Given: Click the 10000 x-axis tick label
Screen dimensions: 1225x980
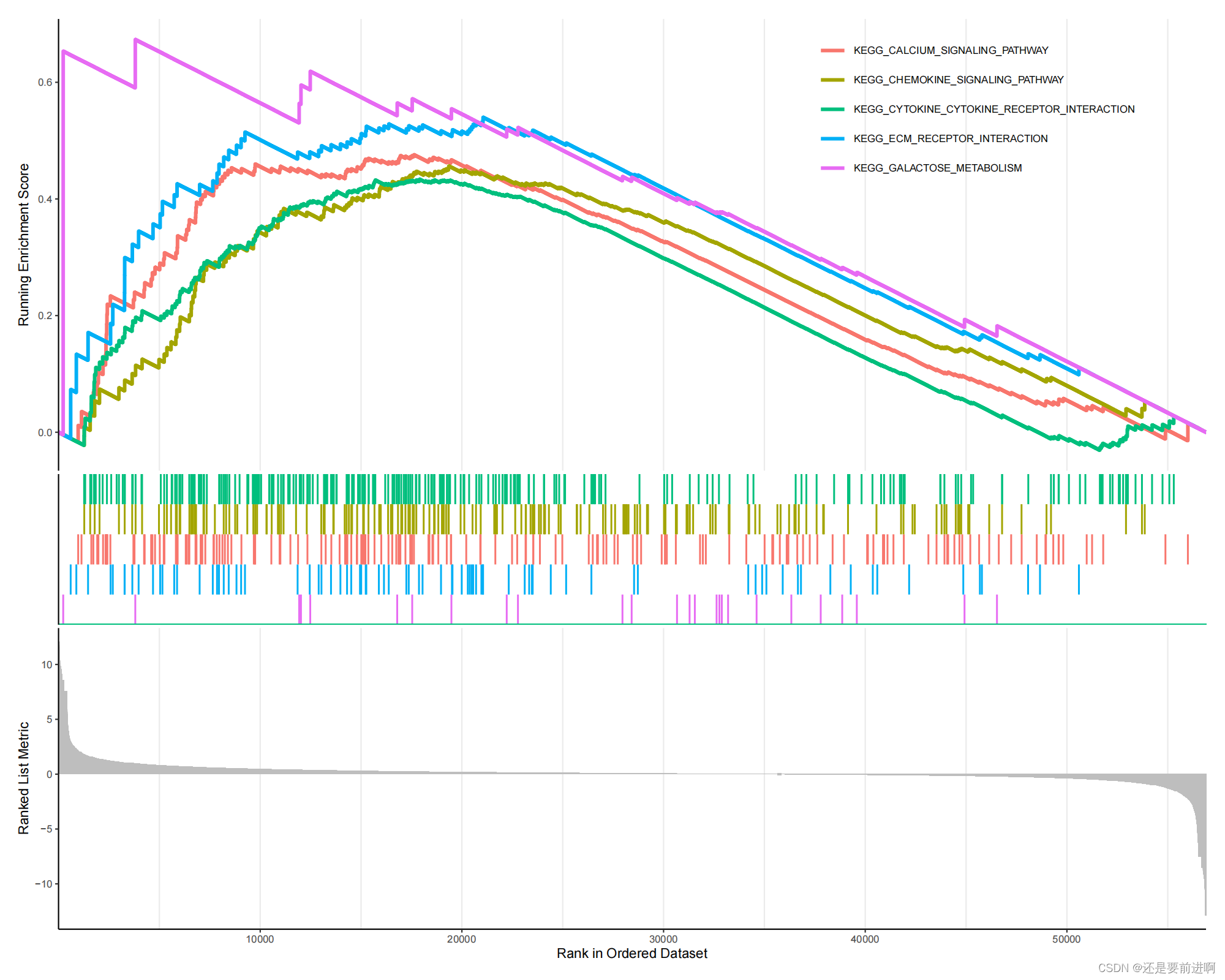Looking at the screenshot, I should (x=260, y=939).
